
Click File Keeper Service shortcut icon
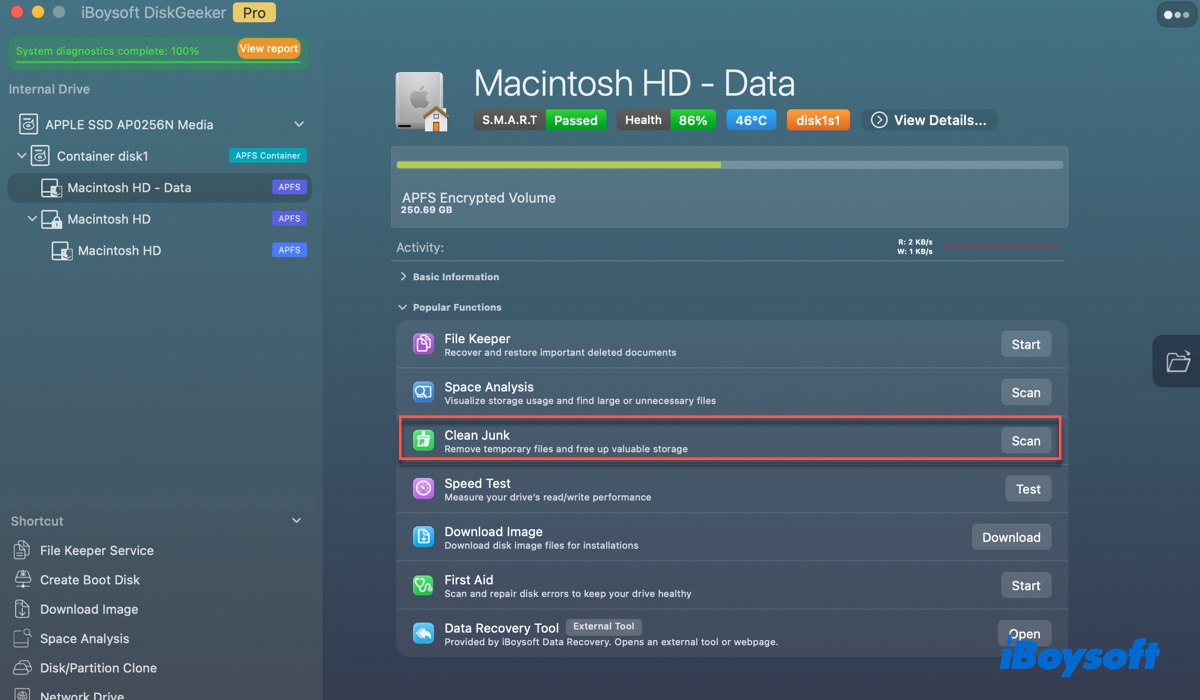(x=22, y=550)
